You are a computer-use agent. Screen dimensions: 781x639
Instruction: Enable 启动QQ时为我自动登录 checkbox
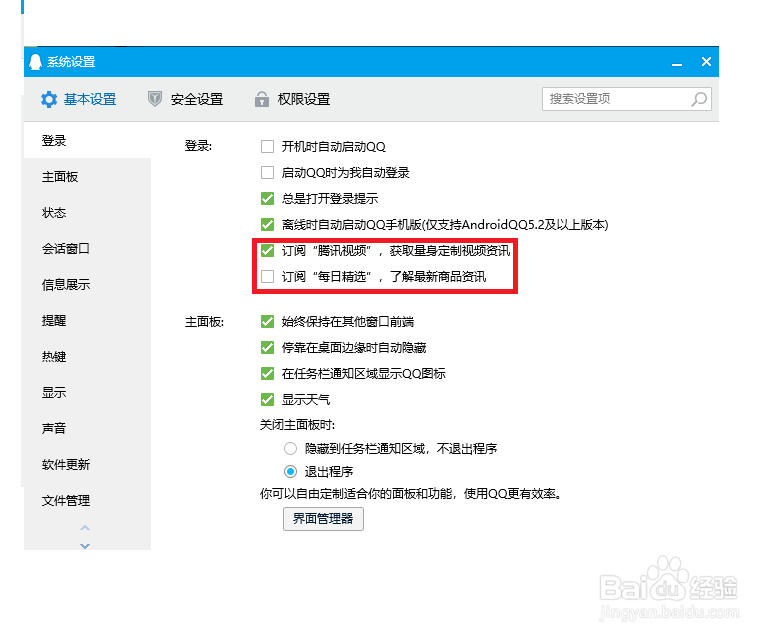point(267,172)
